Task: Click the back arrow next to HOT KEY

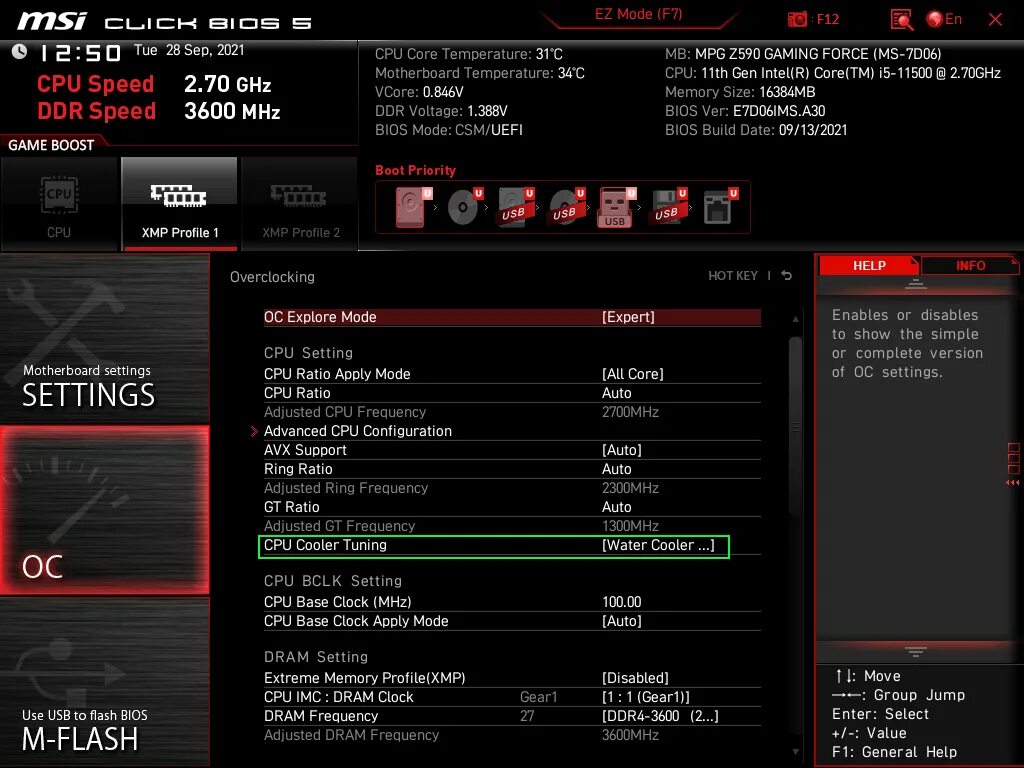Action: tap(787, 276)
